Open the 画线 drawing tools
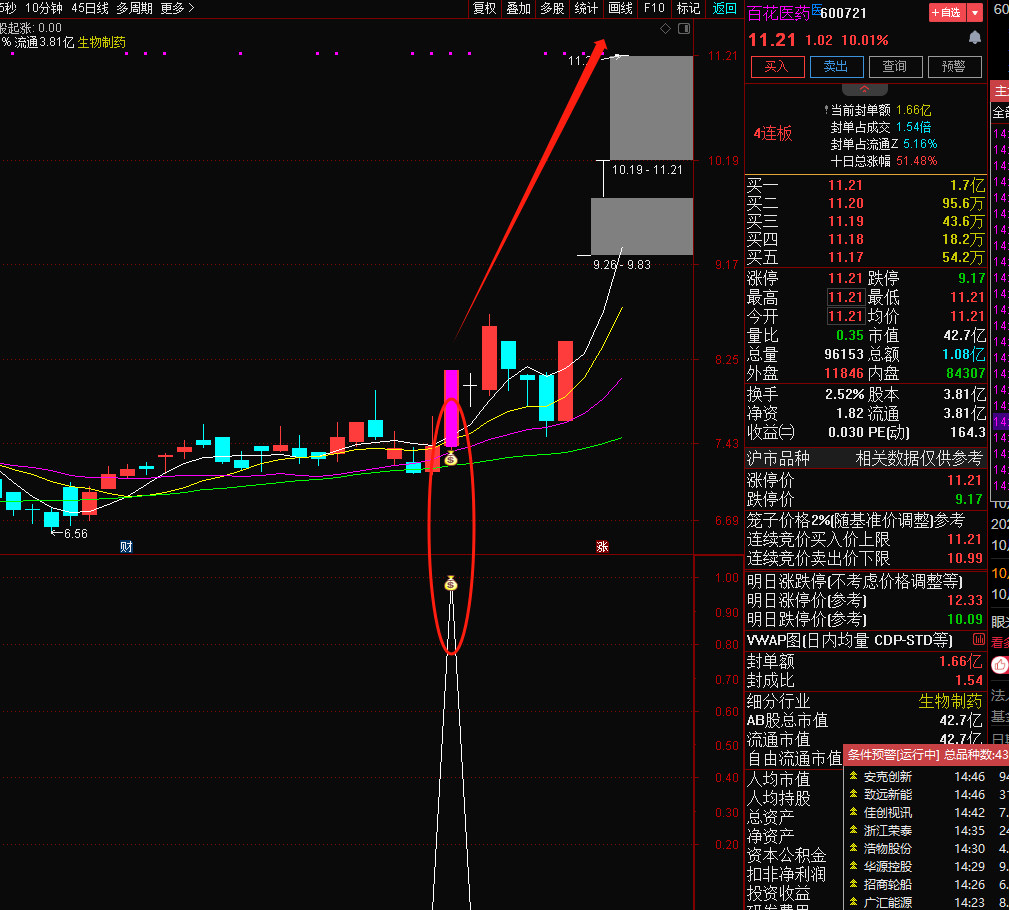 [620, 8]
